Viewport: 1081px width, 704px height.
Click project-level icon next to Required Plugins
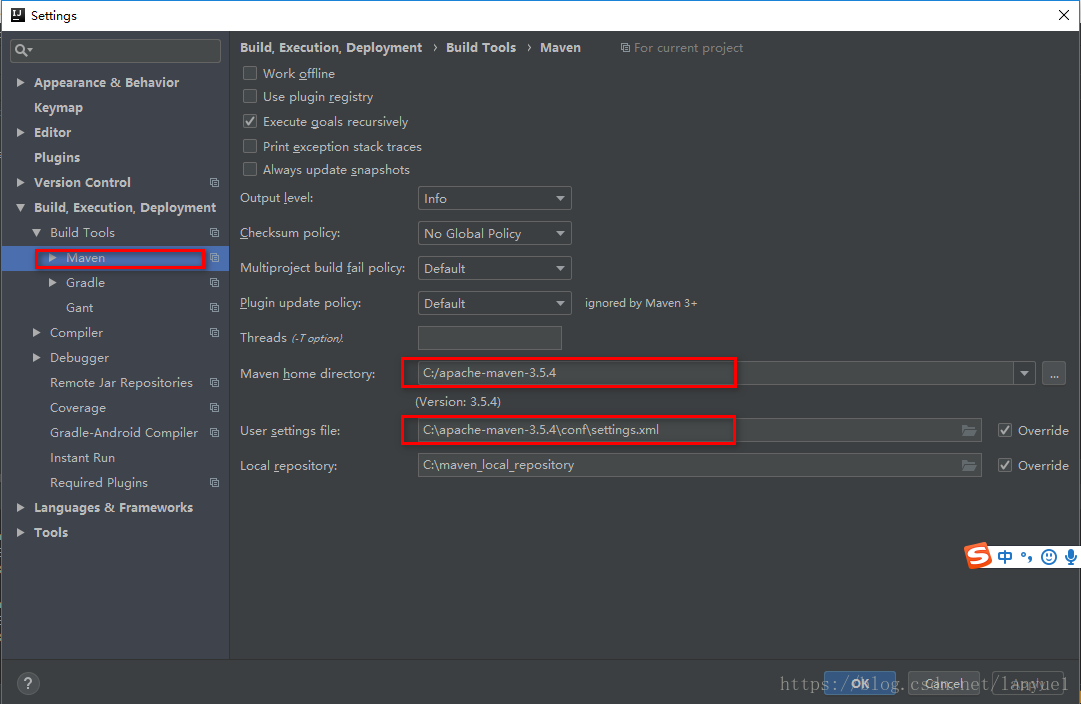[214, 483]
